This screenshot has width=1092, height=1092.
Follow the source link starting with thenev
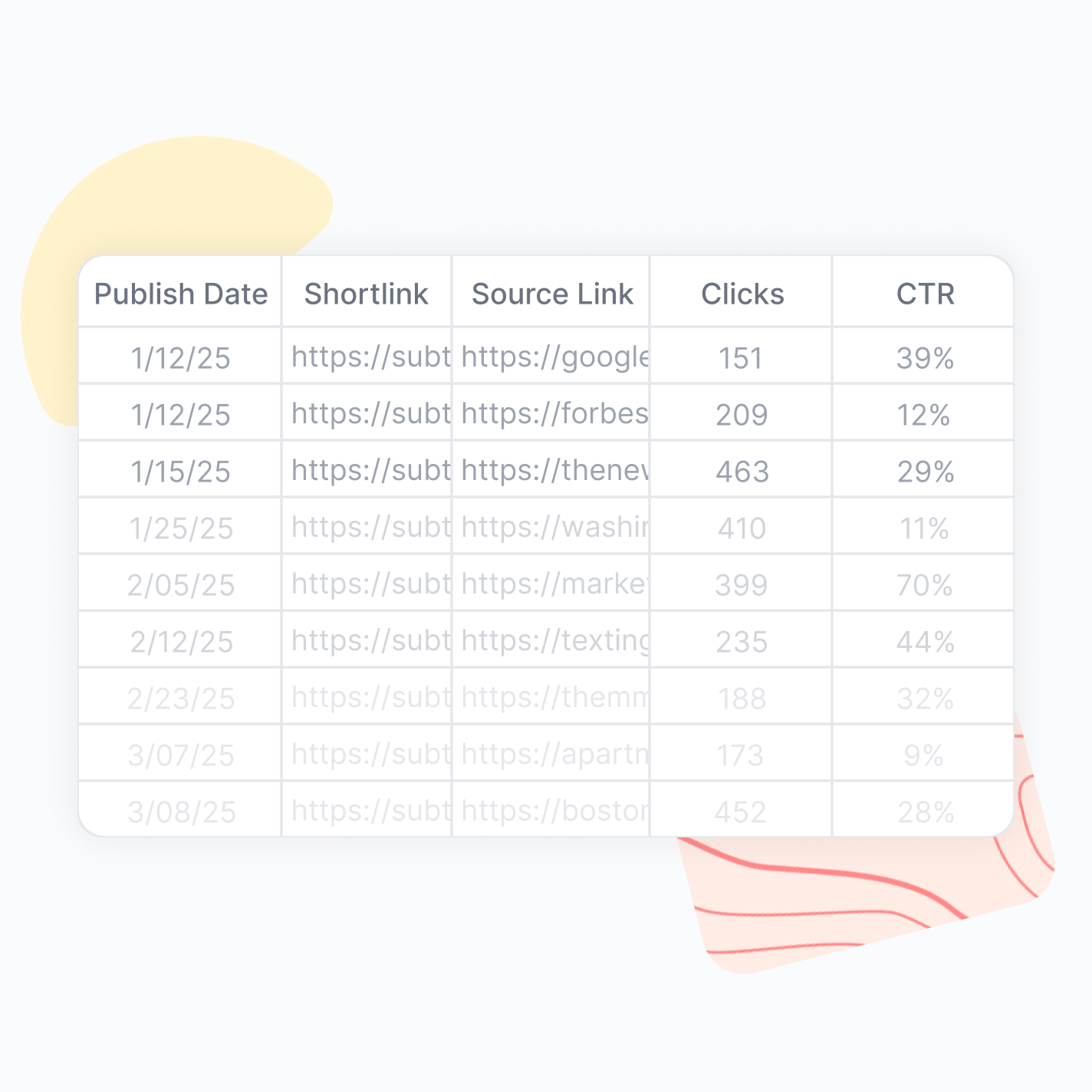pos(555,471)
